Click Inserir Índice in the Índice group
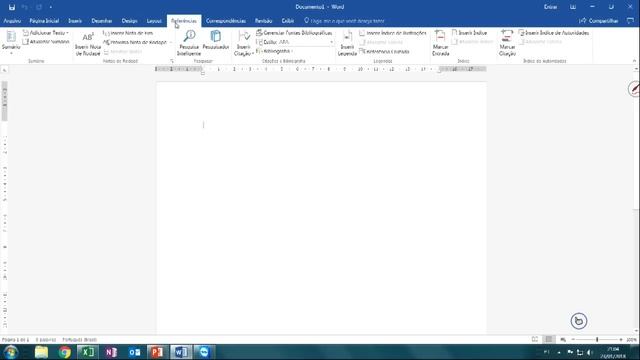The image size is (640, 360). point(469,33)
